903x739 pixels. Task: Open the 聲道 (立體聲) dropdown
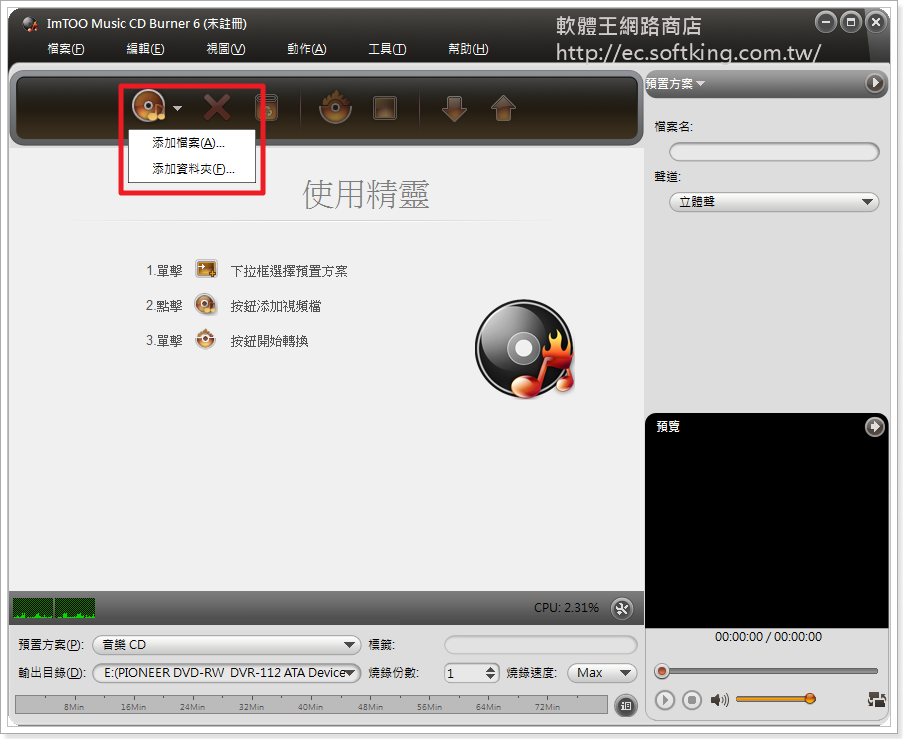(x=773, y=202)
